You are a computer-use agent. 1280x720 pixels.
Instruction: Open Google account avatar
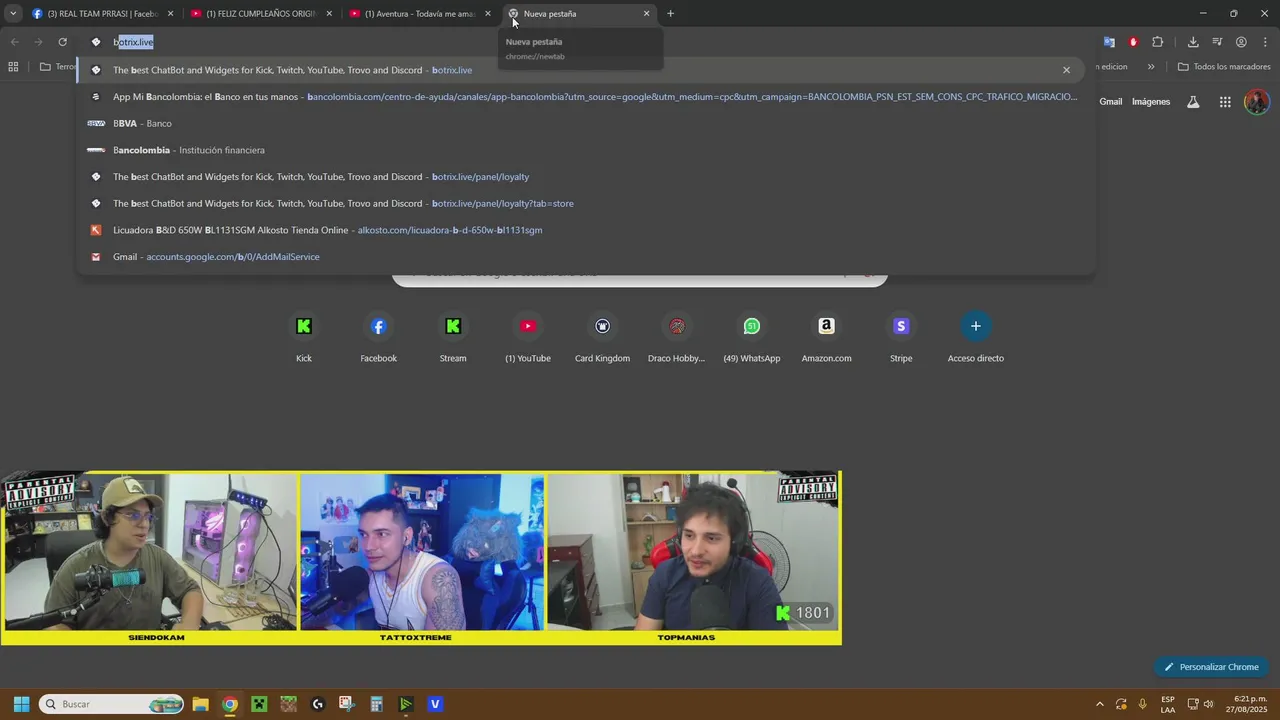coord(1257,102)
